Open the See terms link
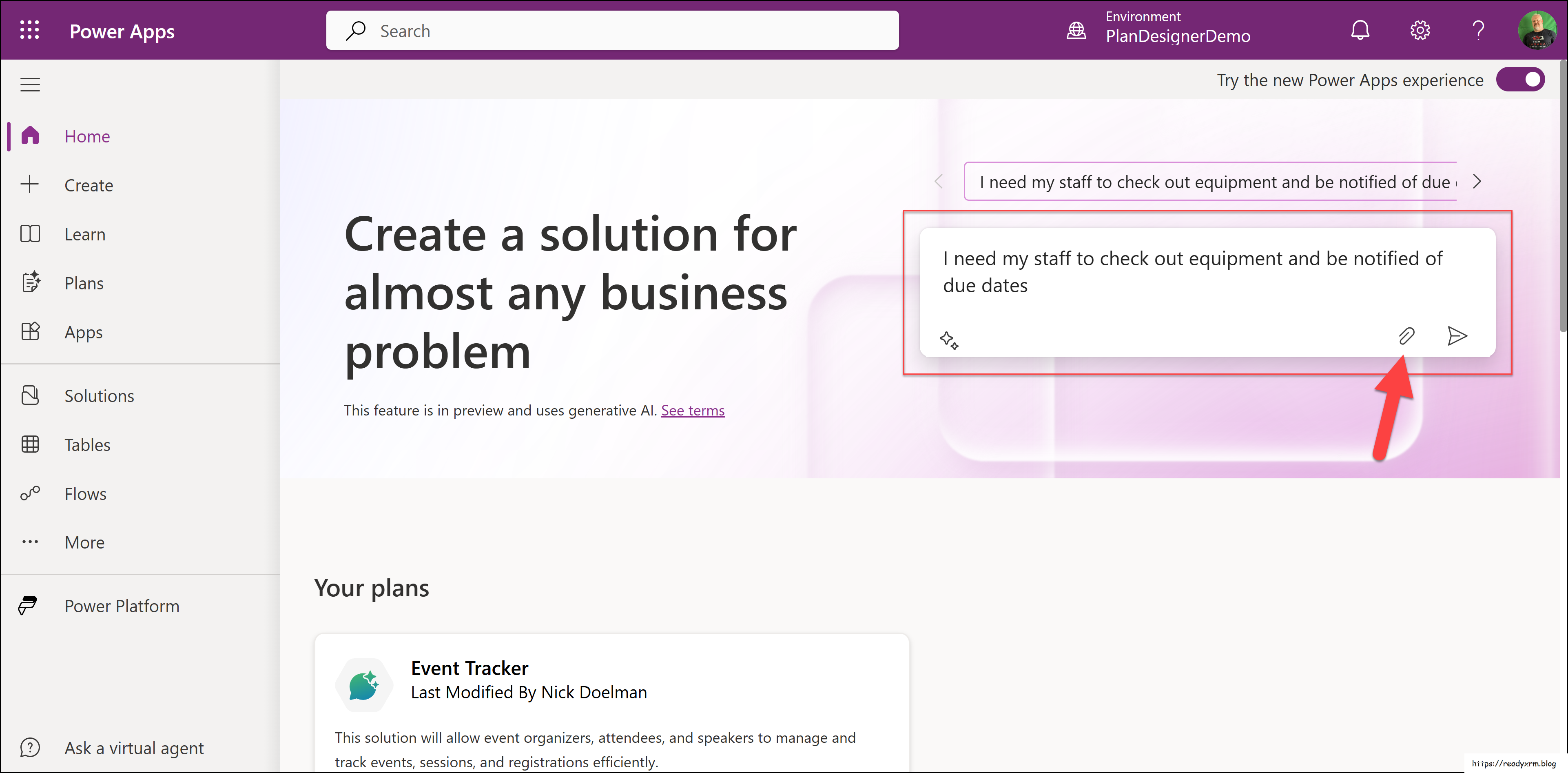The height and width of the screenshot is (773, 1568). pyautogui.click(x=692, y=410)
